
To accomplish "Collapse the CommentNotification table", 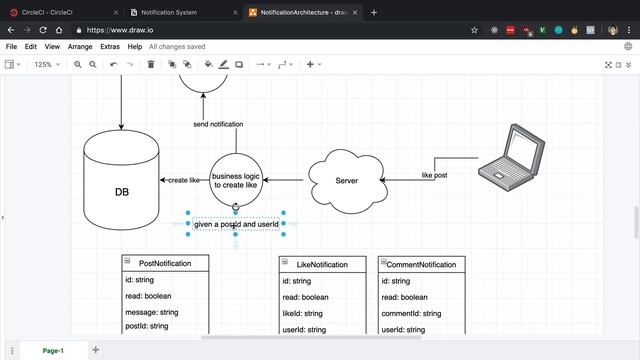I will point(384,262).
